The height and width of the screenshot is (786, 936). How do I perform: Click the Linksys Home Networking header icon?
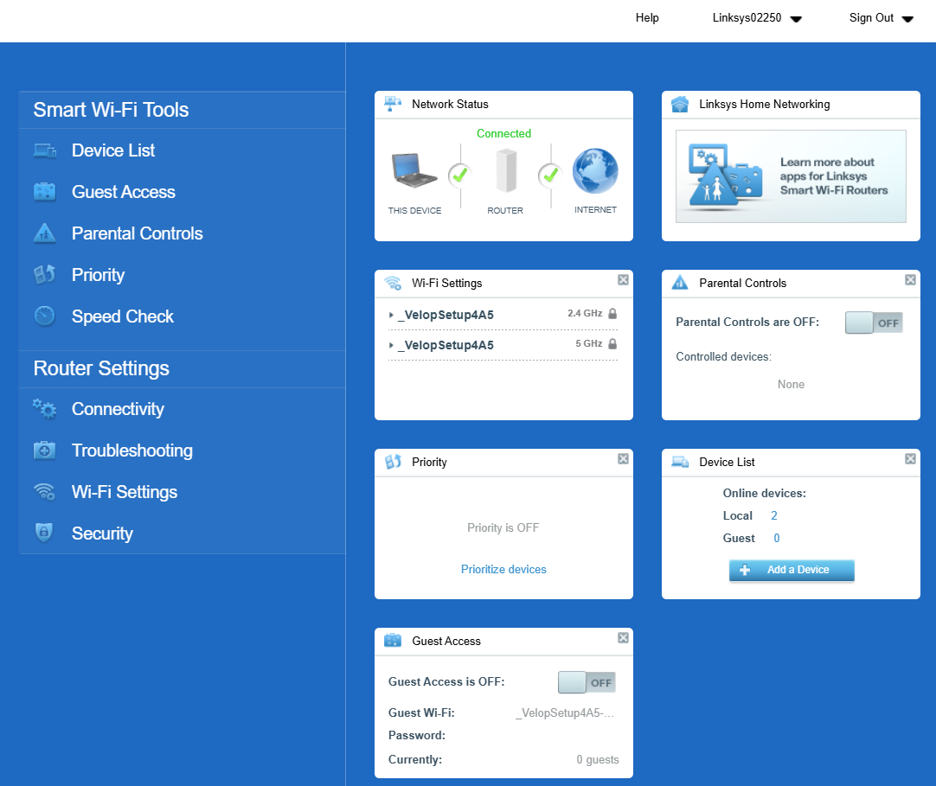point(680,104)
